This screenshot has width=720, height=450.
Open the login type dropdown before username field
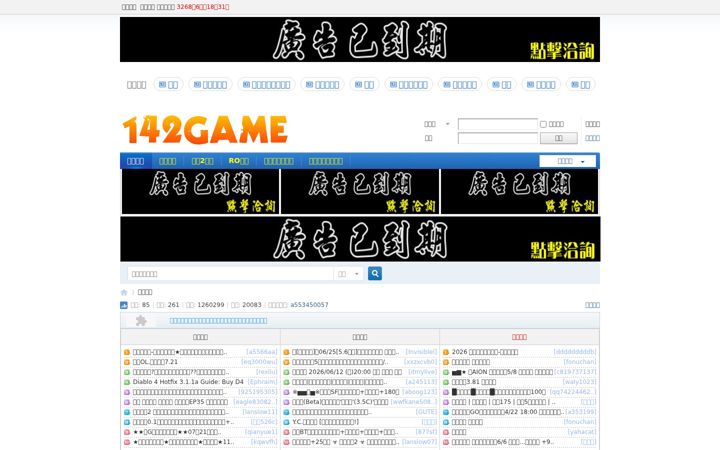point(437,124)
